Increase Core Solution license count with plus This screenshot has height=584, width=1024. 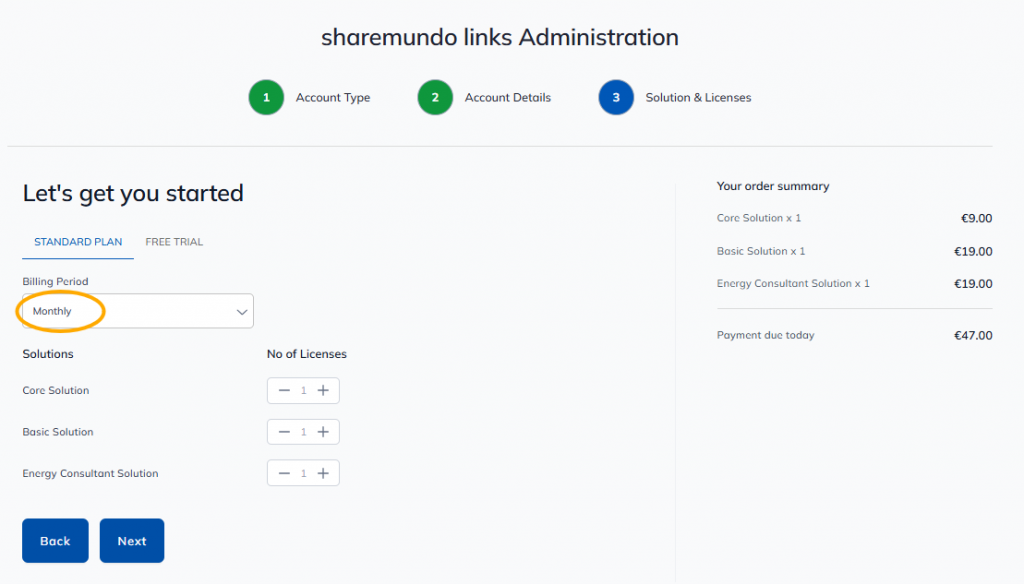click(x=323, y=391)
